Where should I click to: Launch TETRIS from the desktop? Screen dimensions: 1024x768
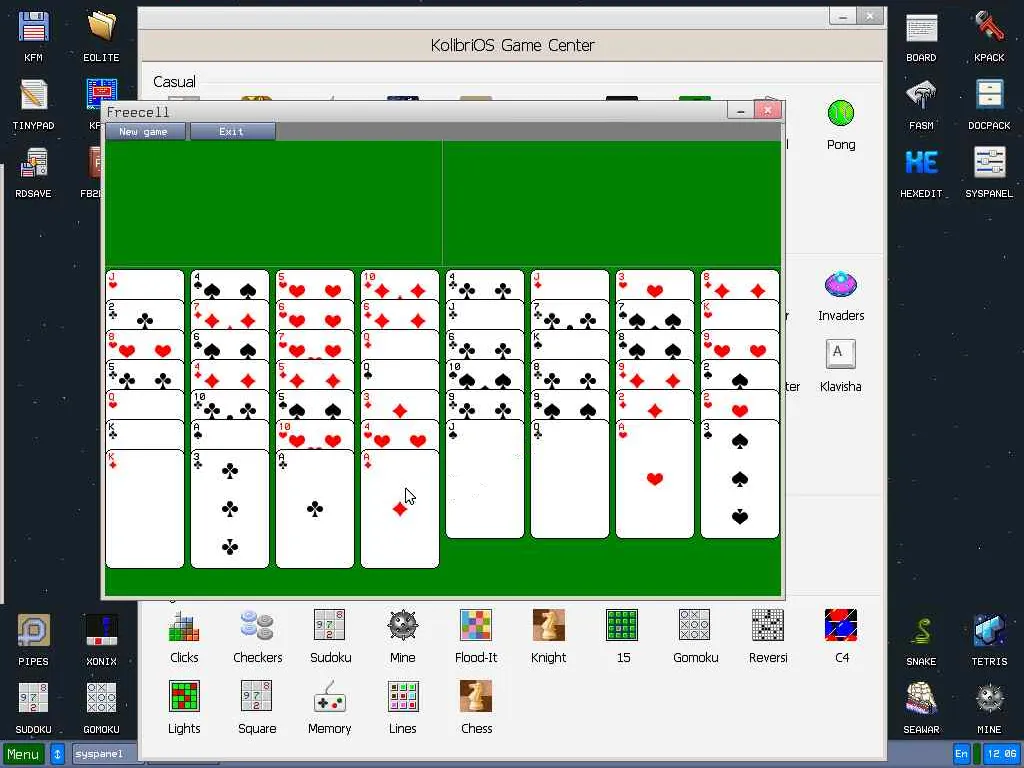pos(989,640)
